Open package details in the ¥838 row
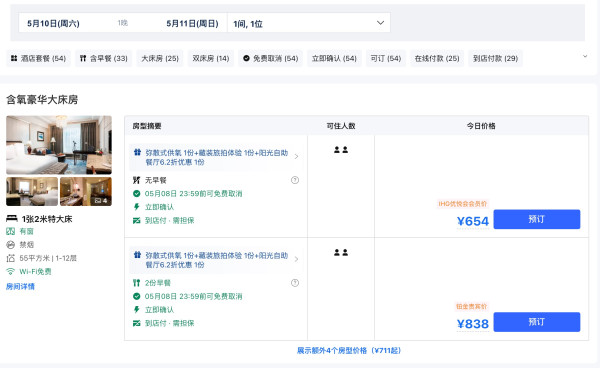This screenshot has width=600, height=368. coord(217,260)
